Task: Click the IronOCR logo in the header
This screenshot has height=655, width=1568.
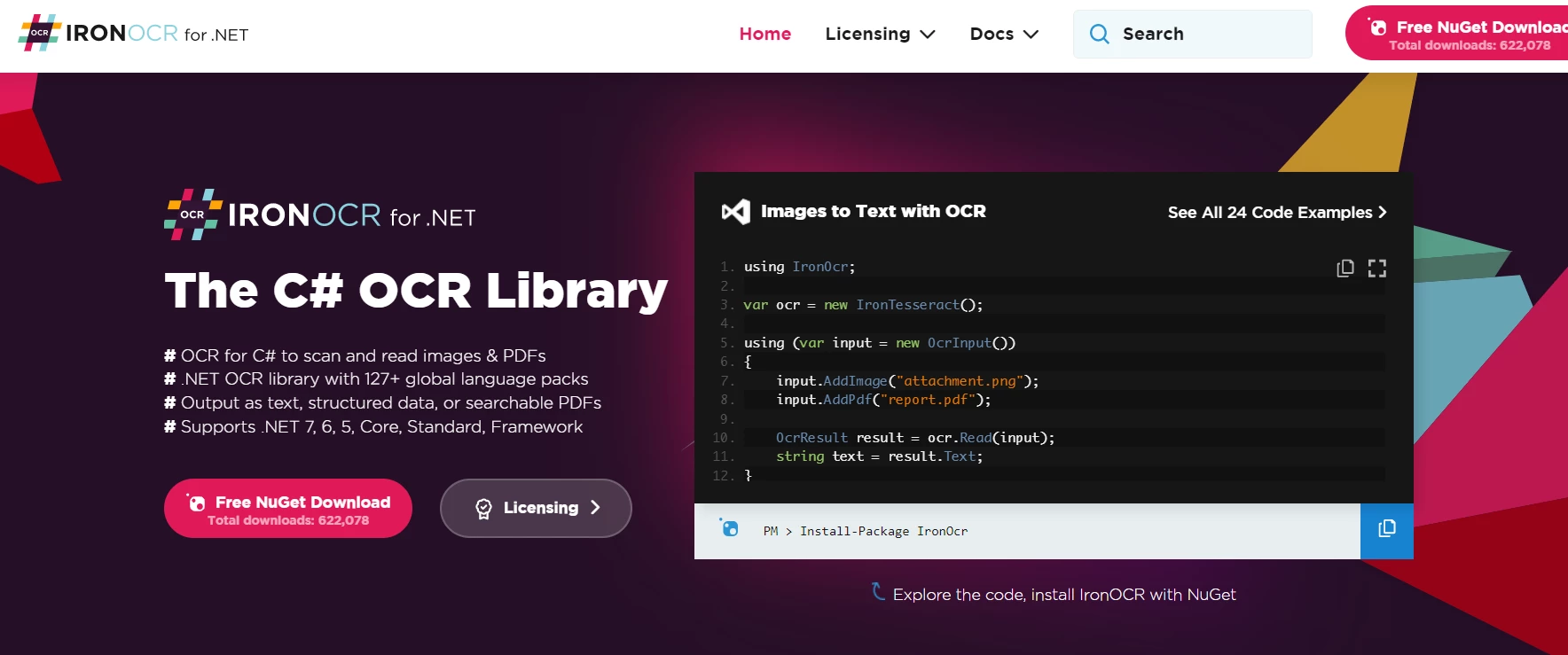Action: point(133,33)
